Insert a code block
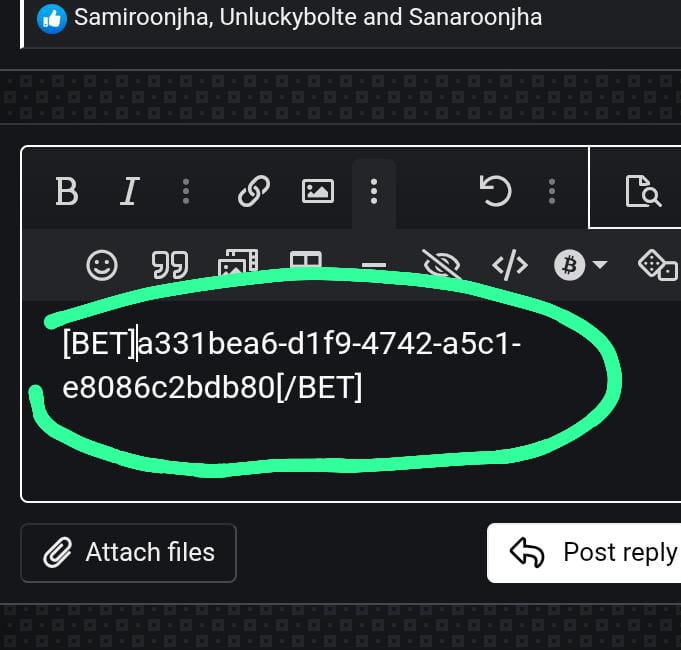 (510, 265)
